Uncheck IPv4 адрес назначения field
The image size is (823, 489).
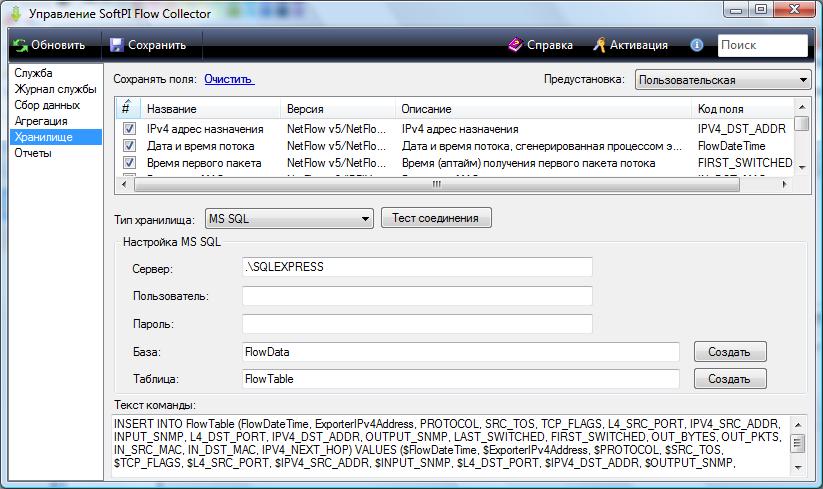129,129
